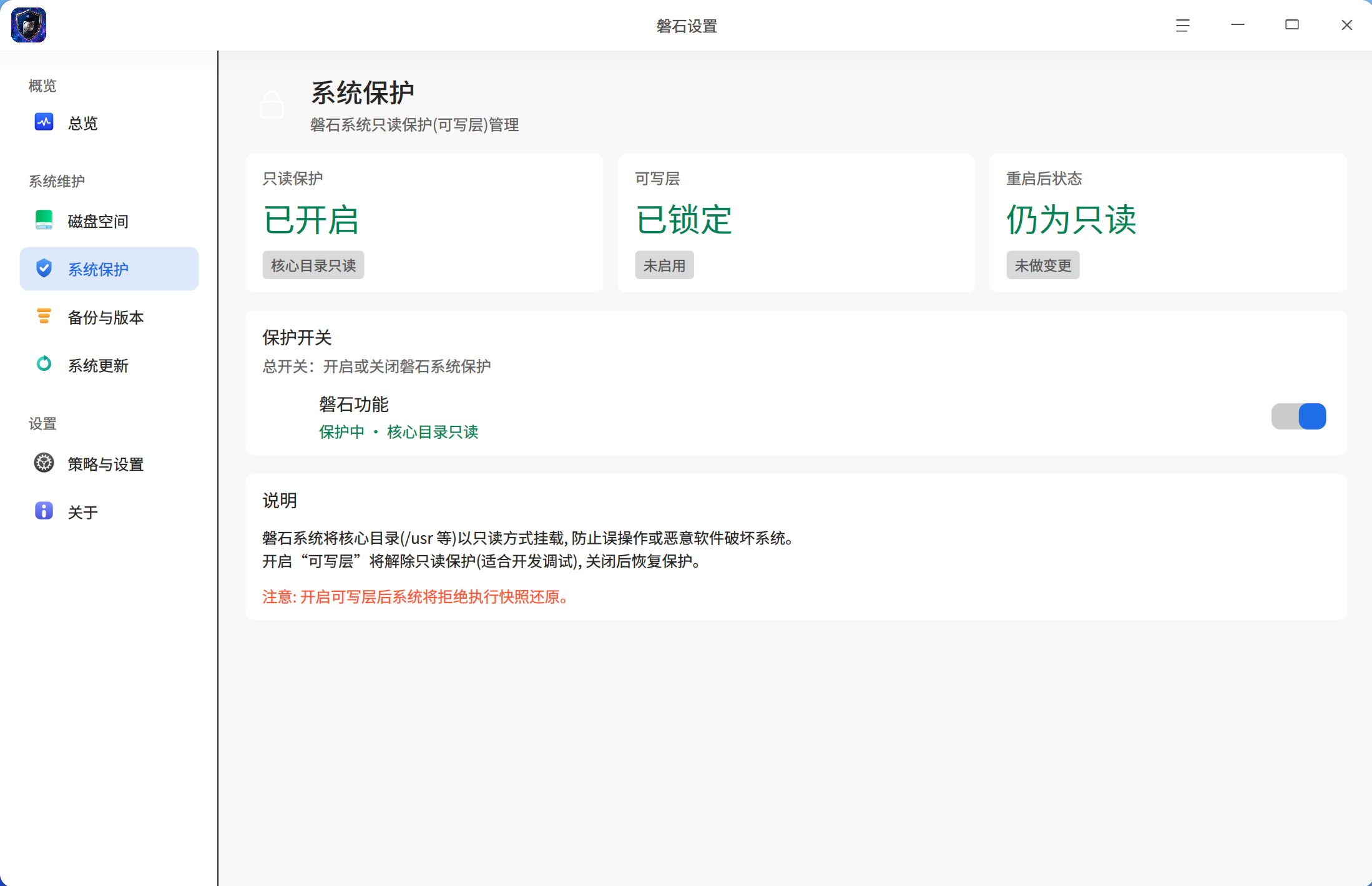Click the 未启用 badge in 可写层 card
This screenshot has height=886, width=1372.
coord(664,265)
